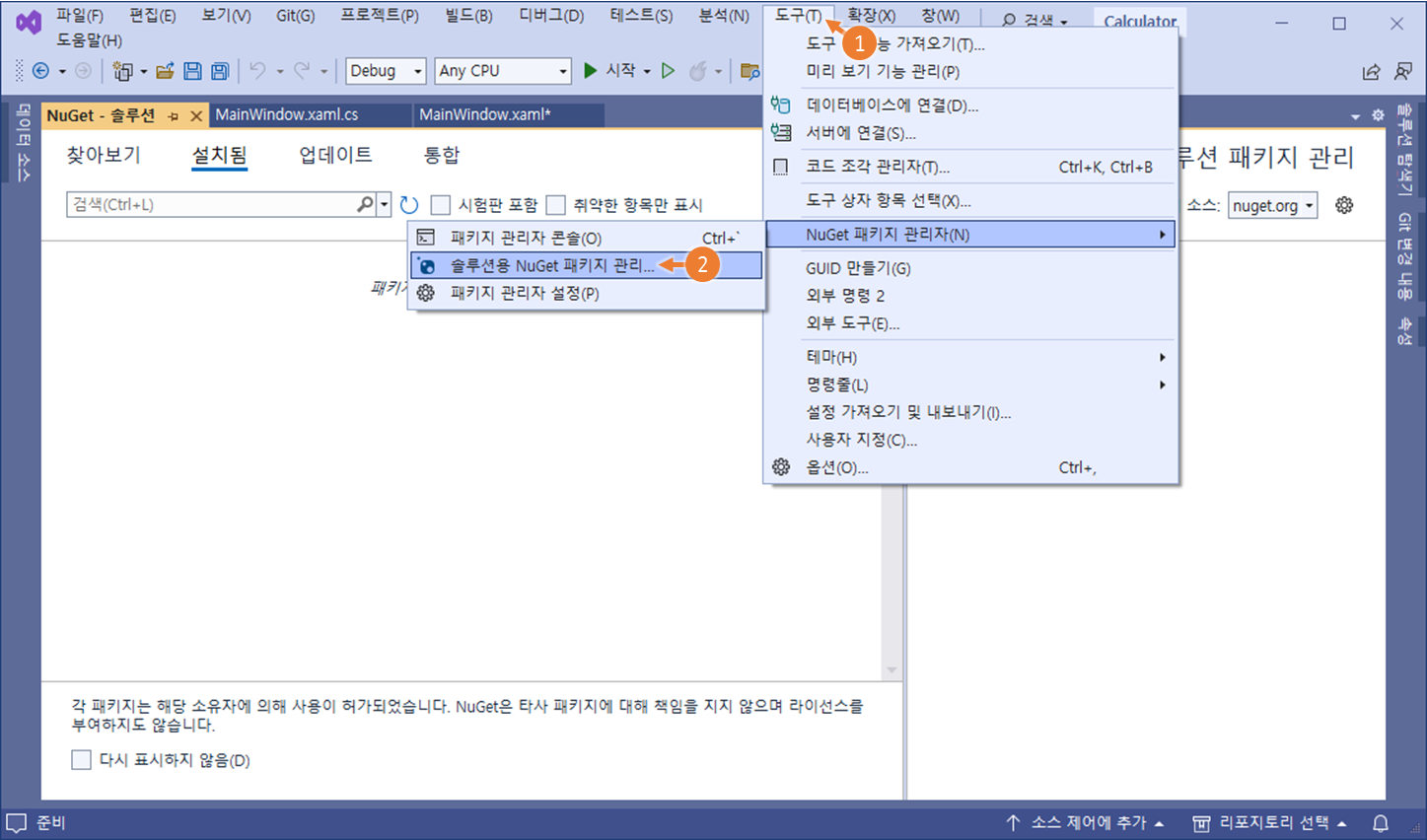Viewport: 1427px width, 840px height.
Task: Open the 데이터 소스 side panel tab
Action: [22, 143]
